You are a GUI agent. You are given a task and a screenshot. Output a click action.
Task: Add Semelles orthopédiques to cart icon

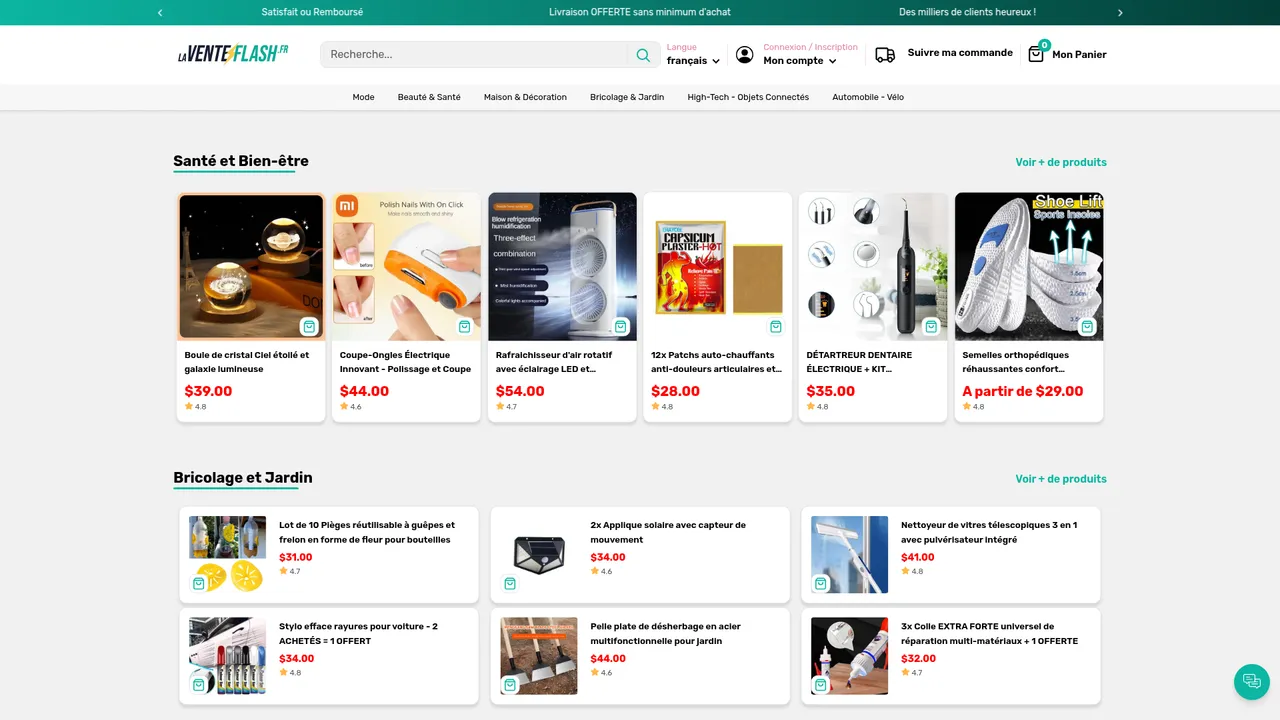1087,327
